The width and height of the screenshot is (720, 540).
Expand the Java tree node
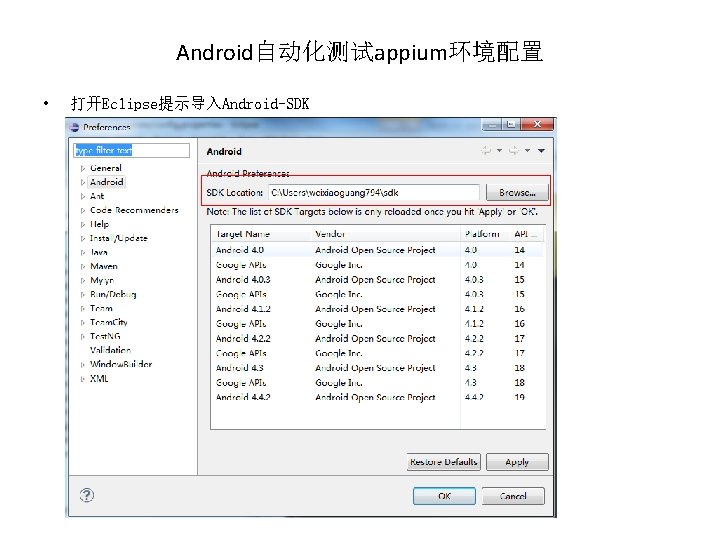83,253
